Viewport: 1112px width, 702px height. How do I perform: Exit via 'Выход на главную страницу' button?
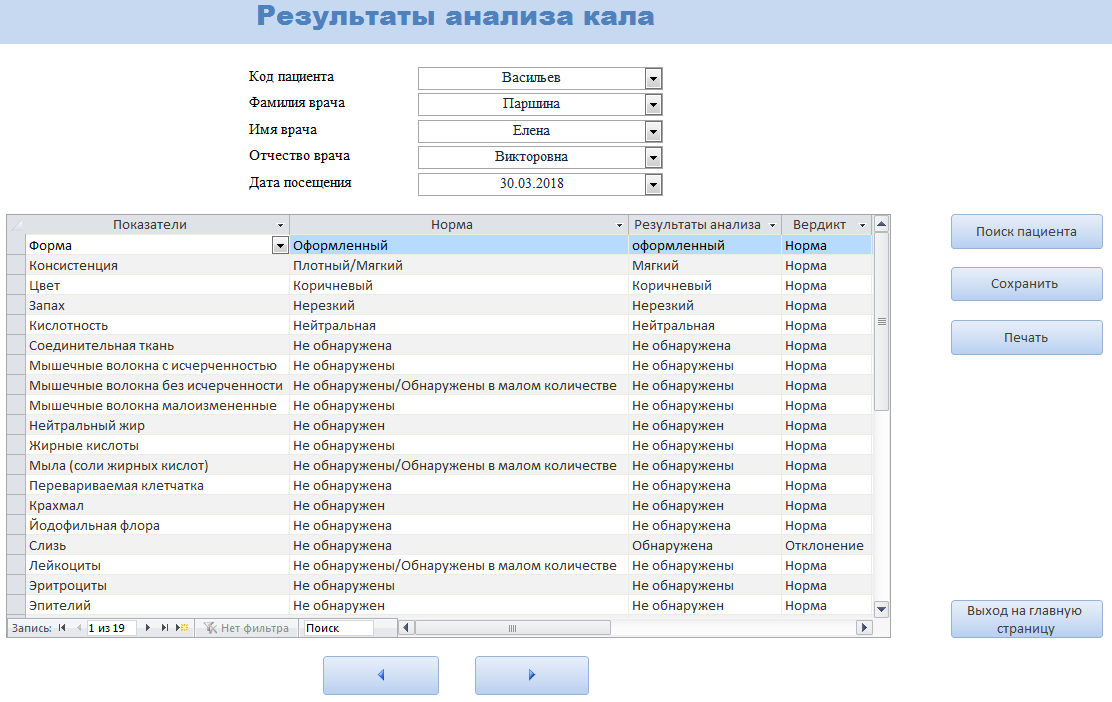click(x=1026, y=619)
